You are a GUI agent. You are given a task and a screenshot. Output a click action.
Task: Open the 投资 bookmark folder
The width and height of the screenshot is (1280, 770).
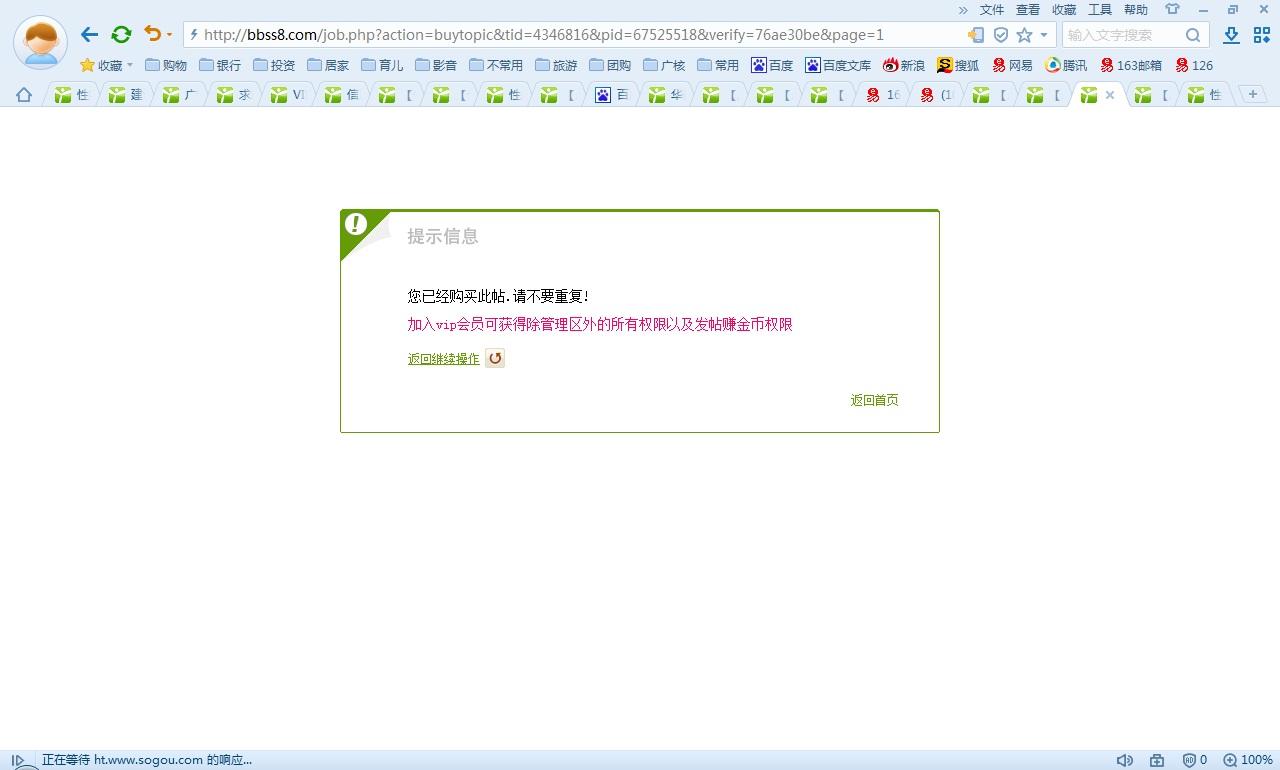[274, 65]
